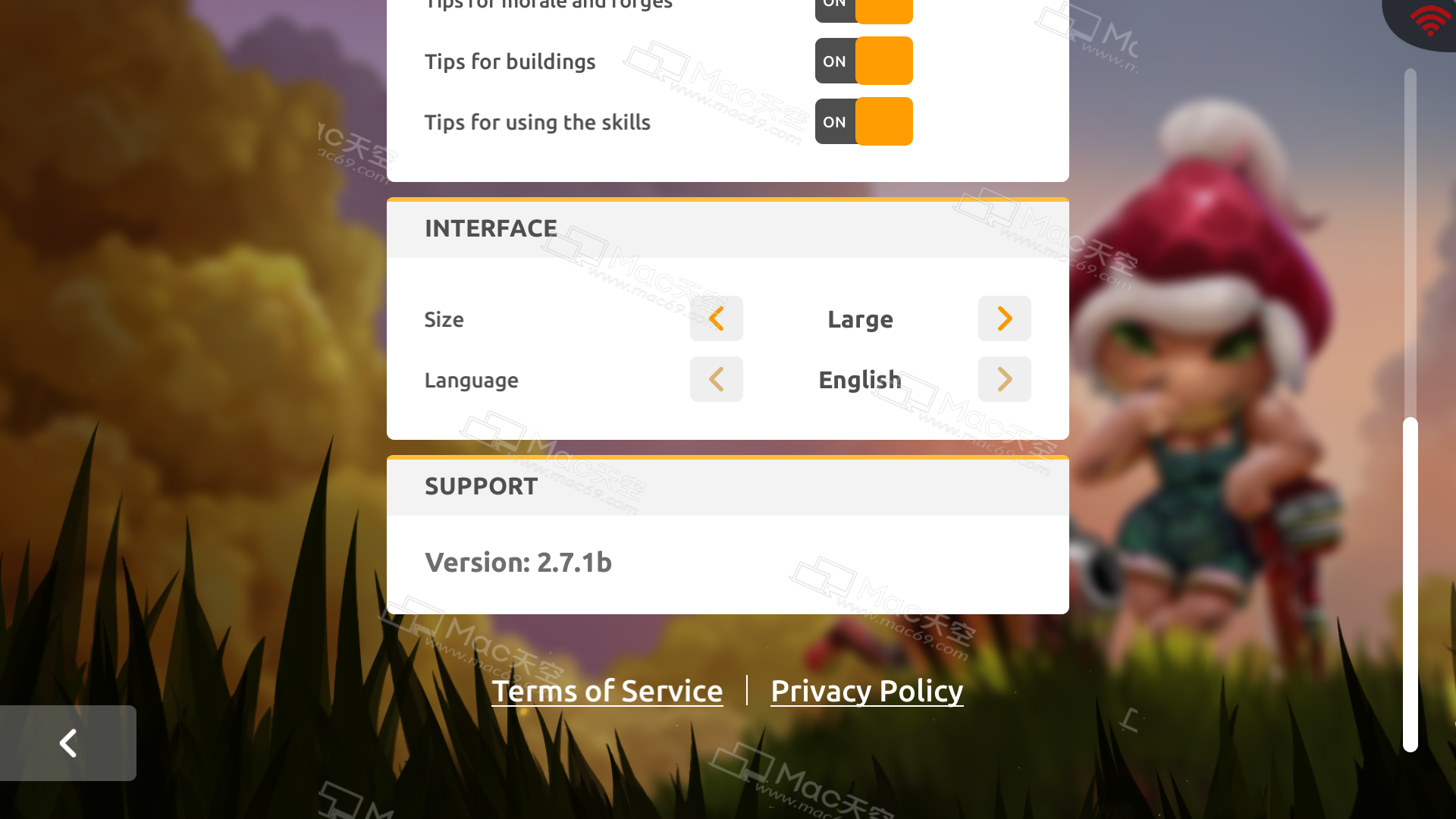Select SUPPORT section menu item
Viewport: 1456px width, 819px height.
pyautogui.click(x=481, y=485)
